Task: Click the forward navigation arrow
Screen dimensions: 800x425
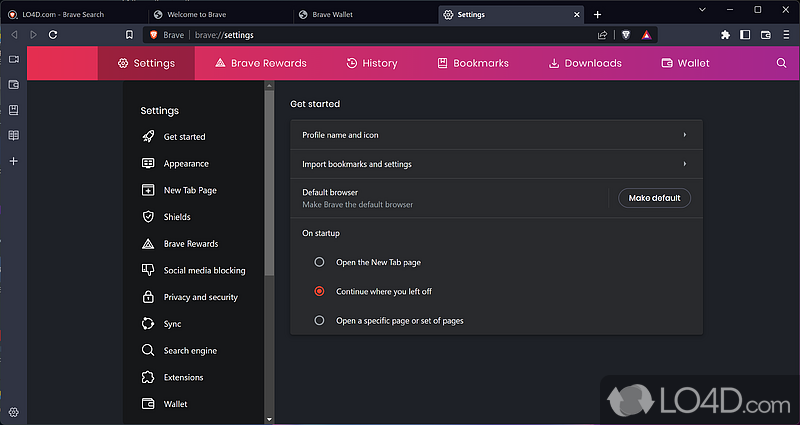Action: coord(34,35)
